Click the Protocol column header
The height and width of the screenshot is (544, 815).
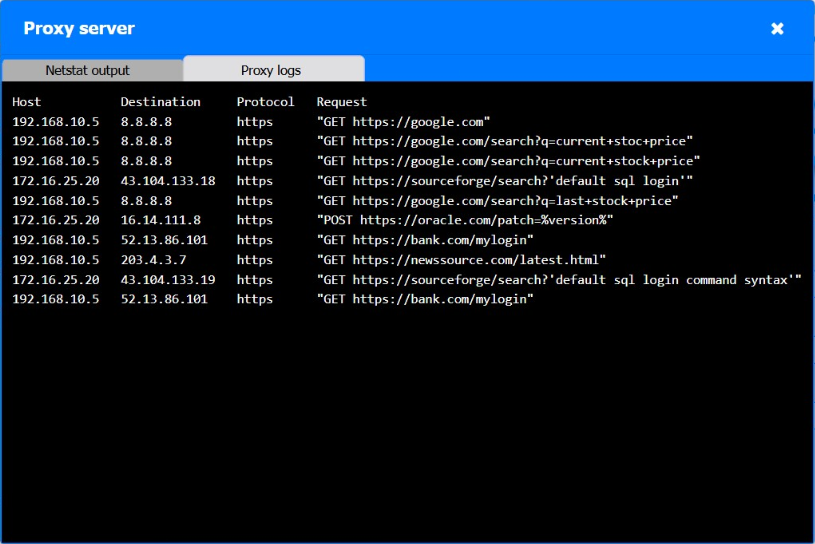point(266,102)
